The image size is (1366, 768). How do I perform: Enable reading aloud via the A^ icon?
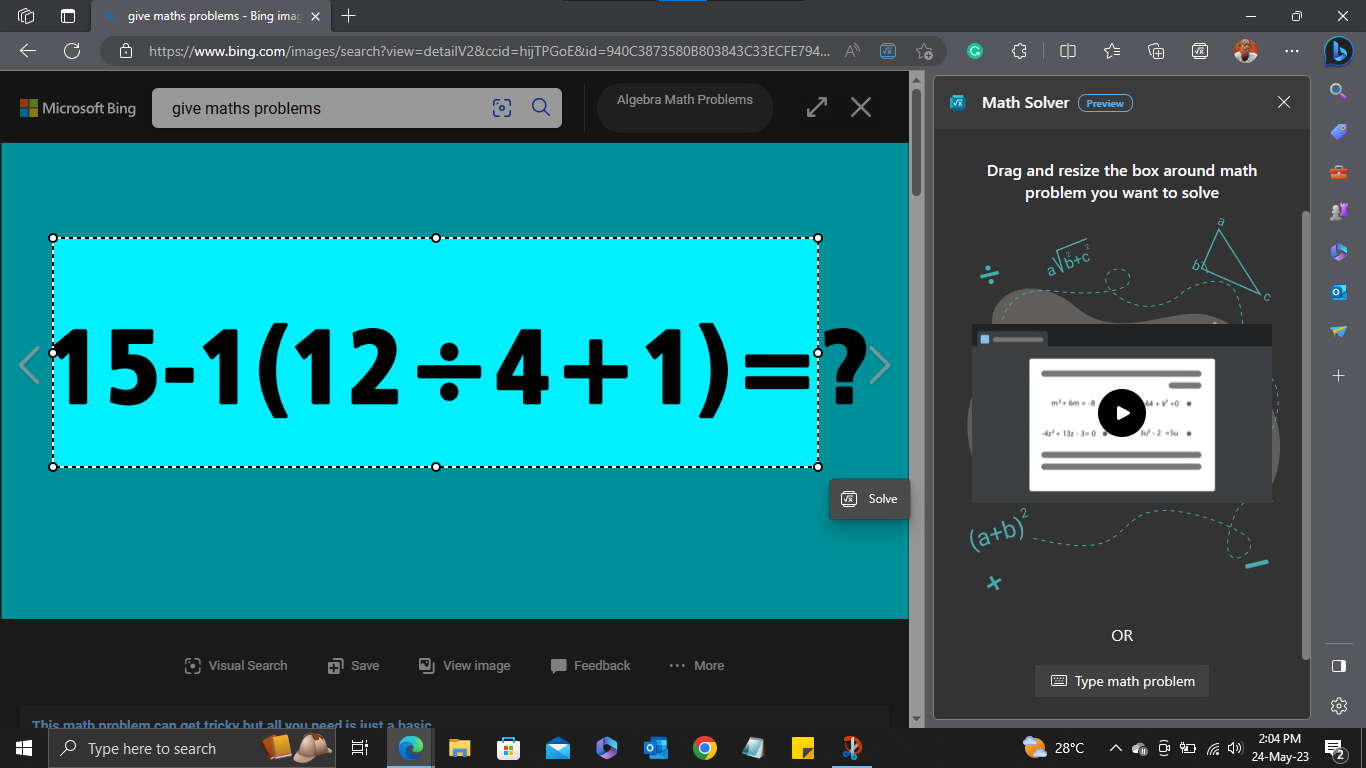tap(852, 51)
